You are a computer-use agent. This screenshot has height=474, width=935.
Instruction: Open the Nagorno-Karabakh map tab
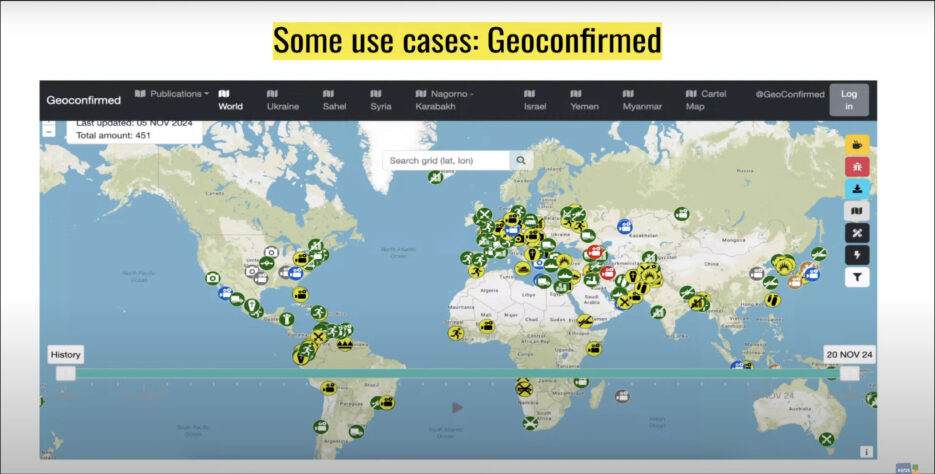(x=444, y=100)
